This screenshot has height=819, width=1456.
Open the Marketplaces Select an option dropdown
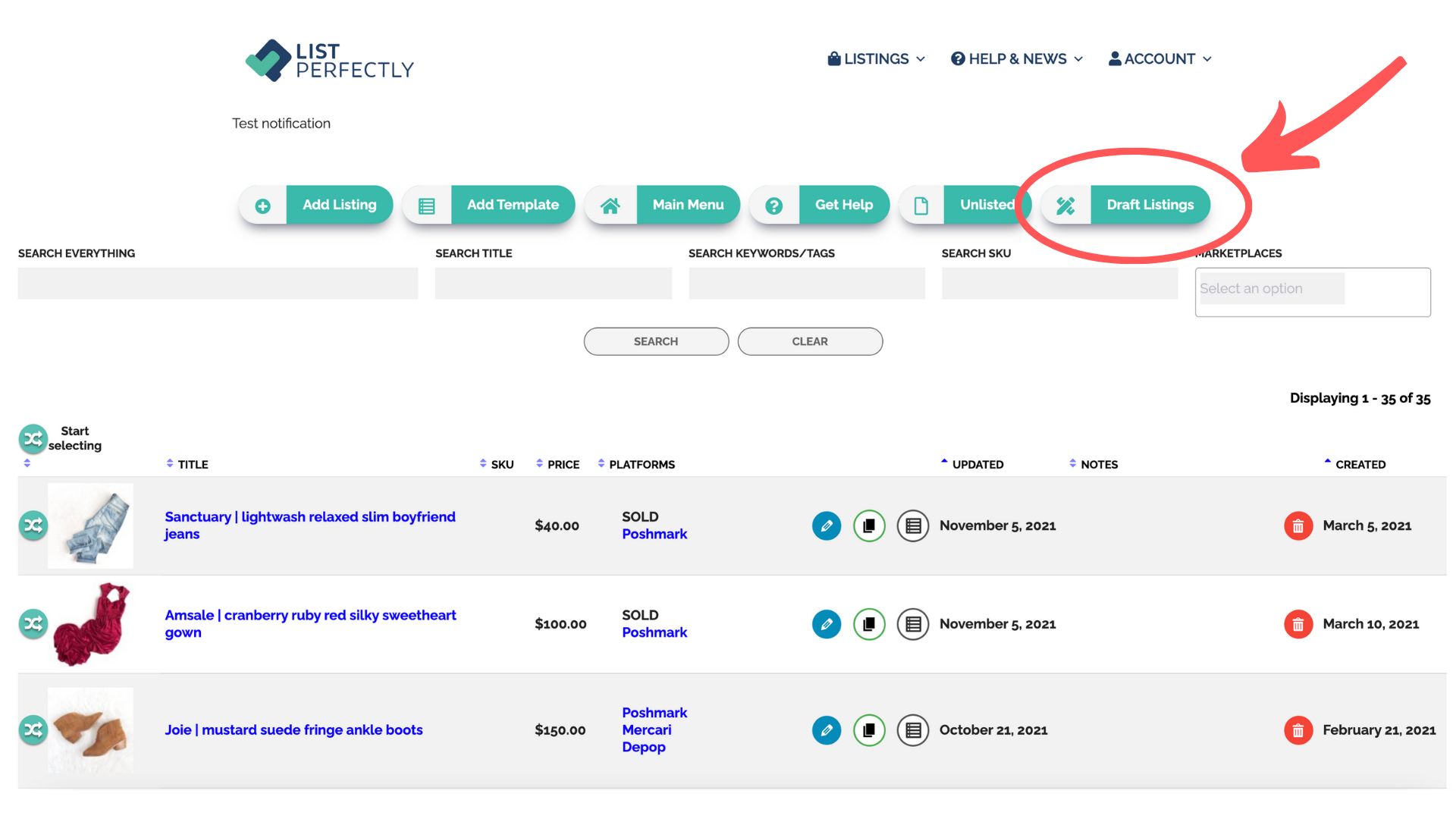[x=1312, y=290]
